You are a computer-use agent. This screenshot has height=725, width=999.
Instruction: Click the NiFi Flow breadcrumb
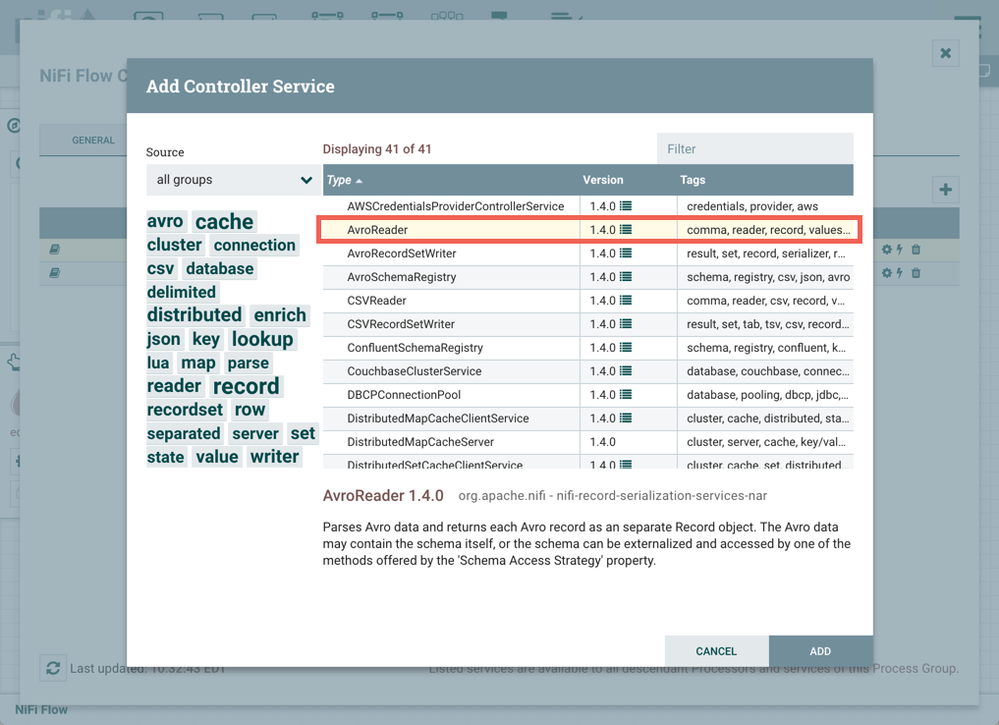point(40,709)
